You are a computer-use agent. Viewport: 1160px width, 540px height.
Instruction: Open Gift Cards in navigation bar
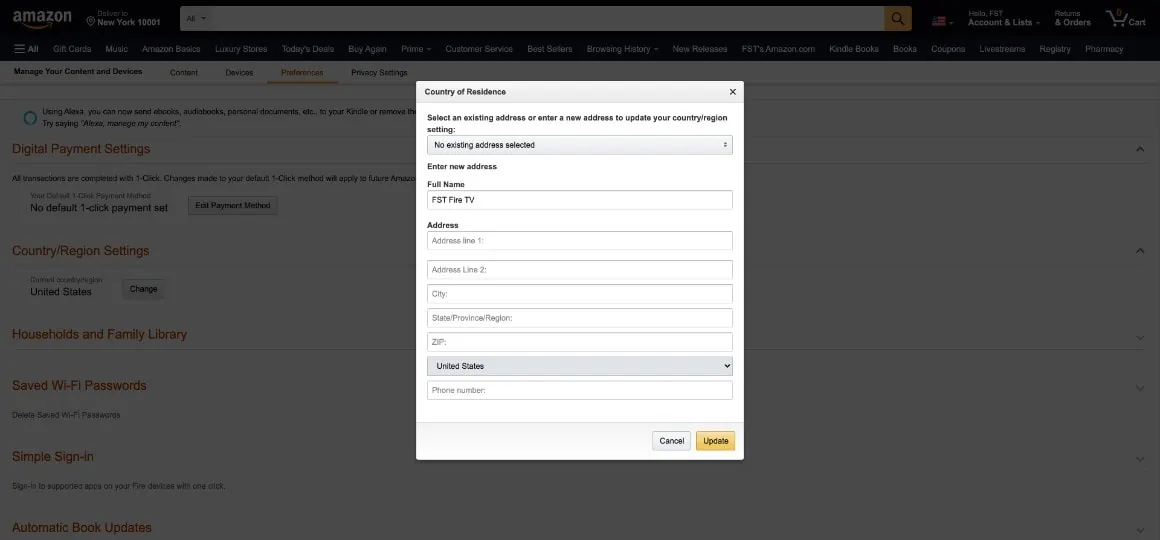point(72,49)
